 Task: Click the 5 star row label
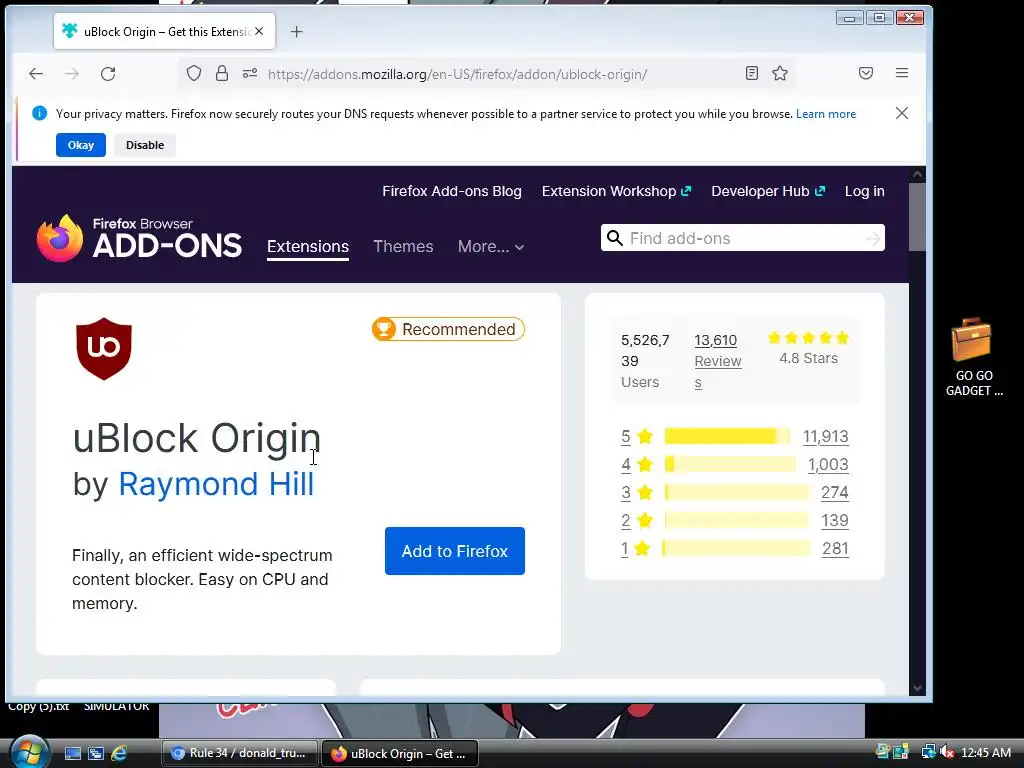[x=637, y=436]
